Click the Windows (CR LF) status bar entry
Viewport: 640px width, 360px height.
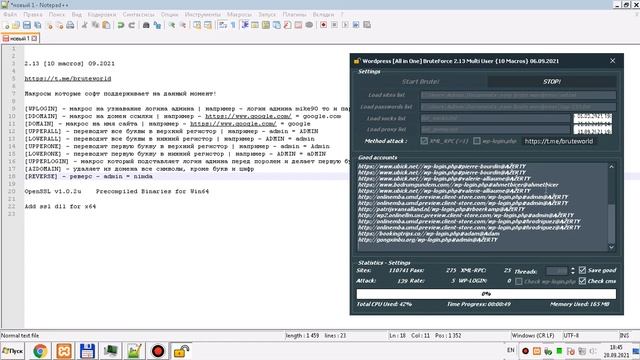tap(533, 336)
